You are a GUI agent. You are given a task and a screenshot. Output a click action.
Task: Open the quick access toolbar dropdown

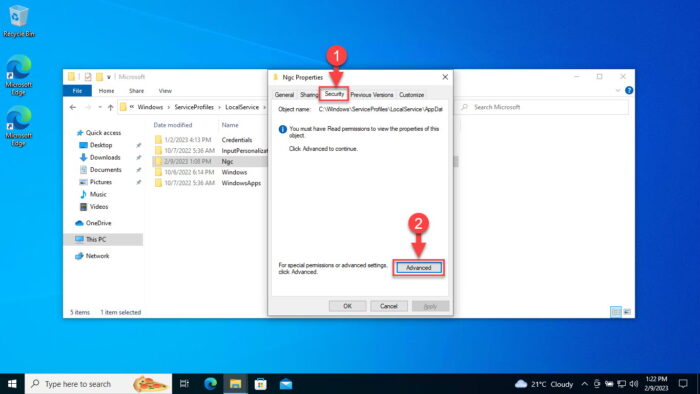(108, 77)
